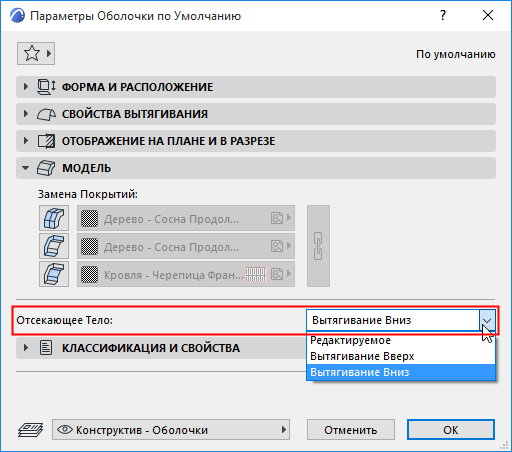The image size is (512, 452).
Task: Select Вытягивание Вверх from the dropdown list
Action: pyautogui.click(x=401, y=356)
